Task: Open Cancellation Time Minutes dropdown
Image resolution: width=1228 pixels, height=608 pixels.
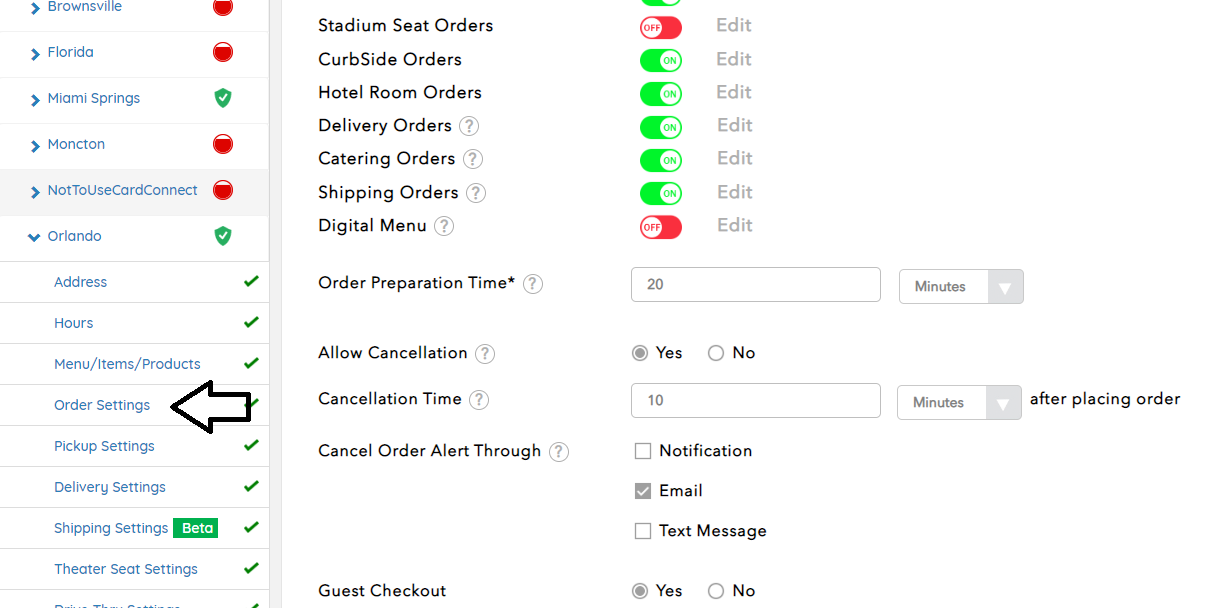Action: [959, 402]
